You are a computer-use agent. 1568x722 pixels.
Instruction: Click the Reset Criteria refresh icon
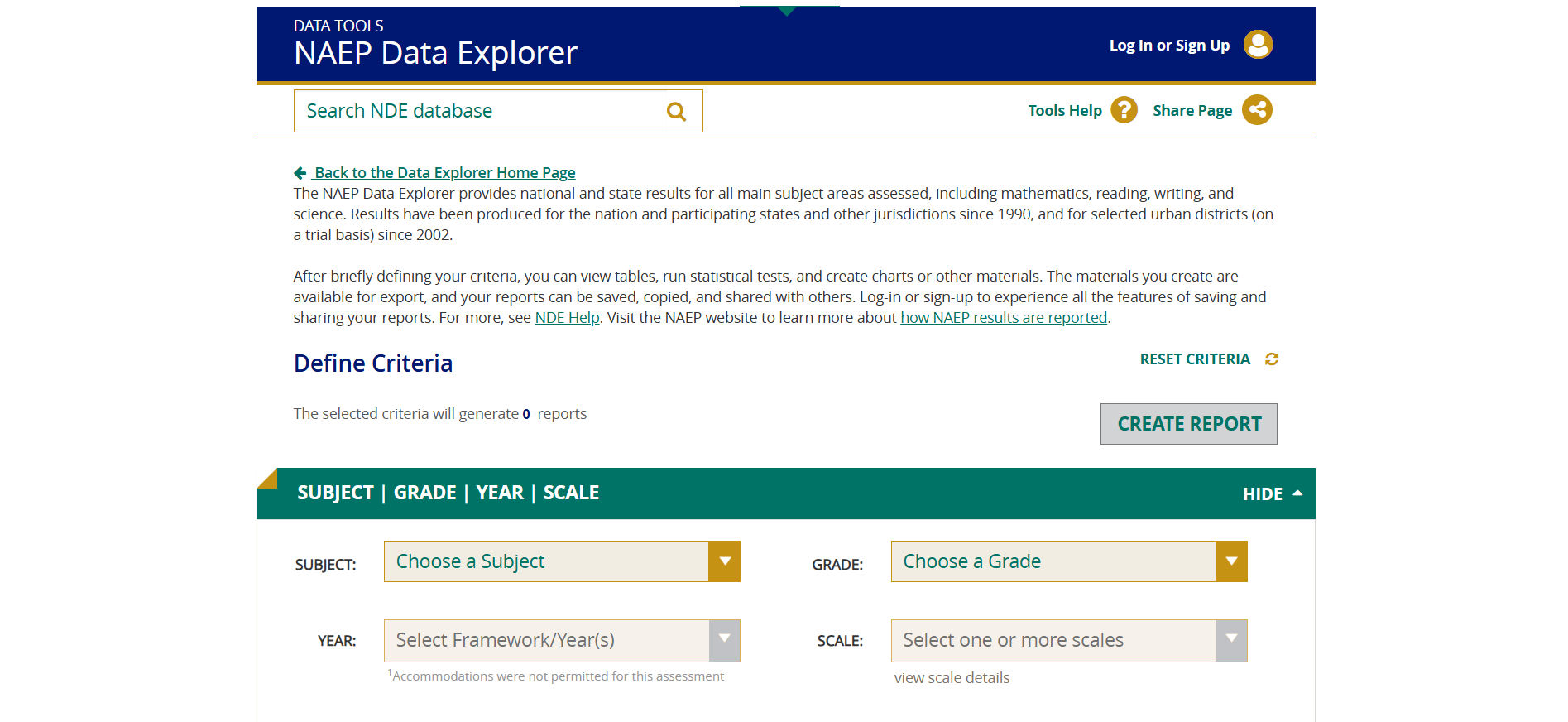click(x=1272, y=359)
